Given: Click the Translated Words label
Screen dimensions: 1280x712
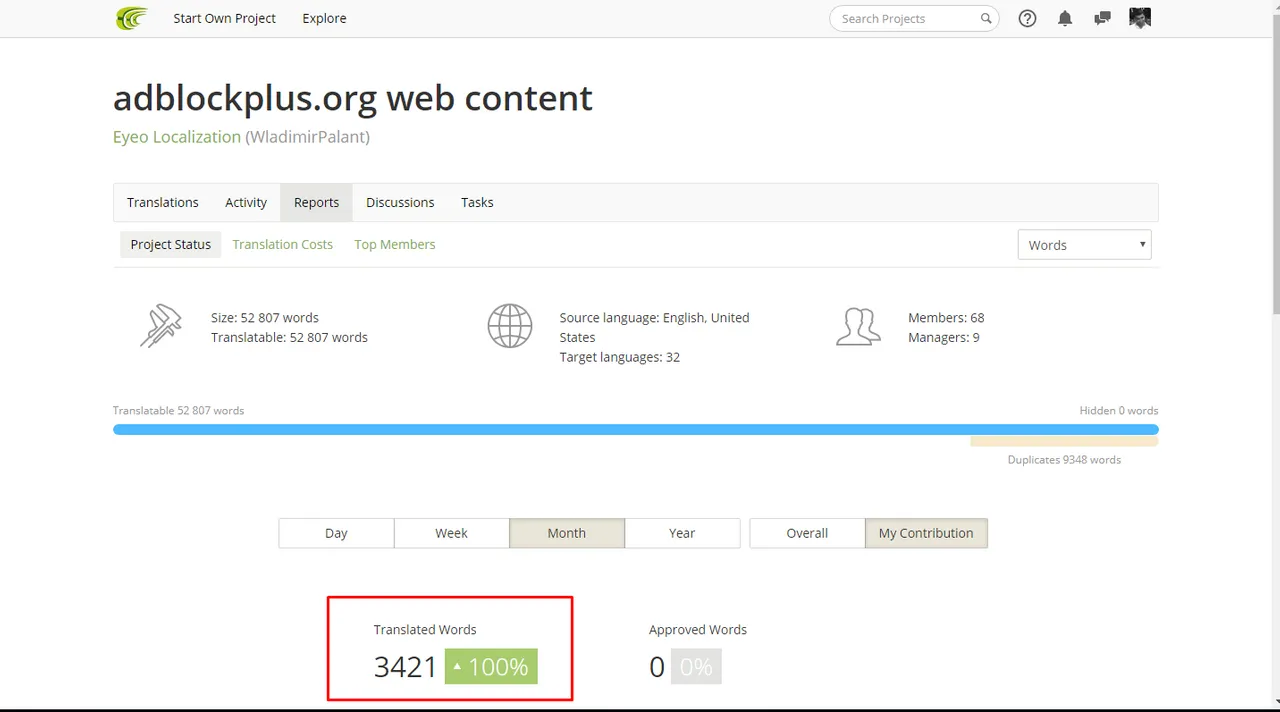Looking at the screenshot, I should [425, 629].
